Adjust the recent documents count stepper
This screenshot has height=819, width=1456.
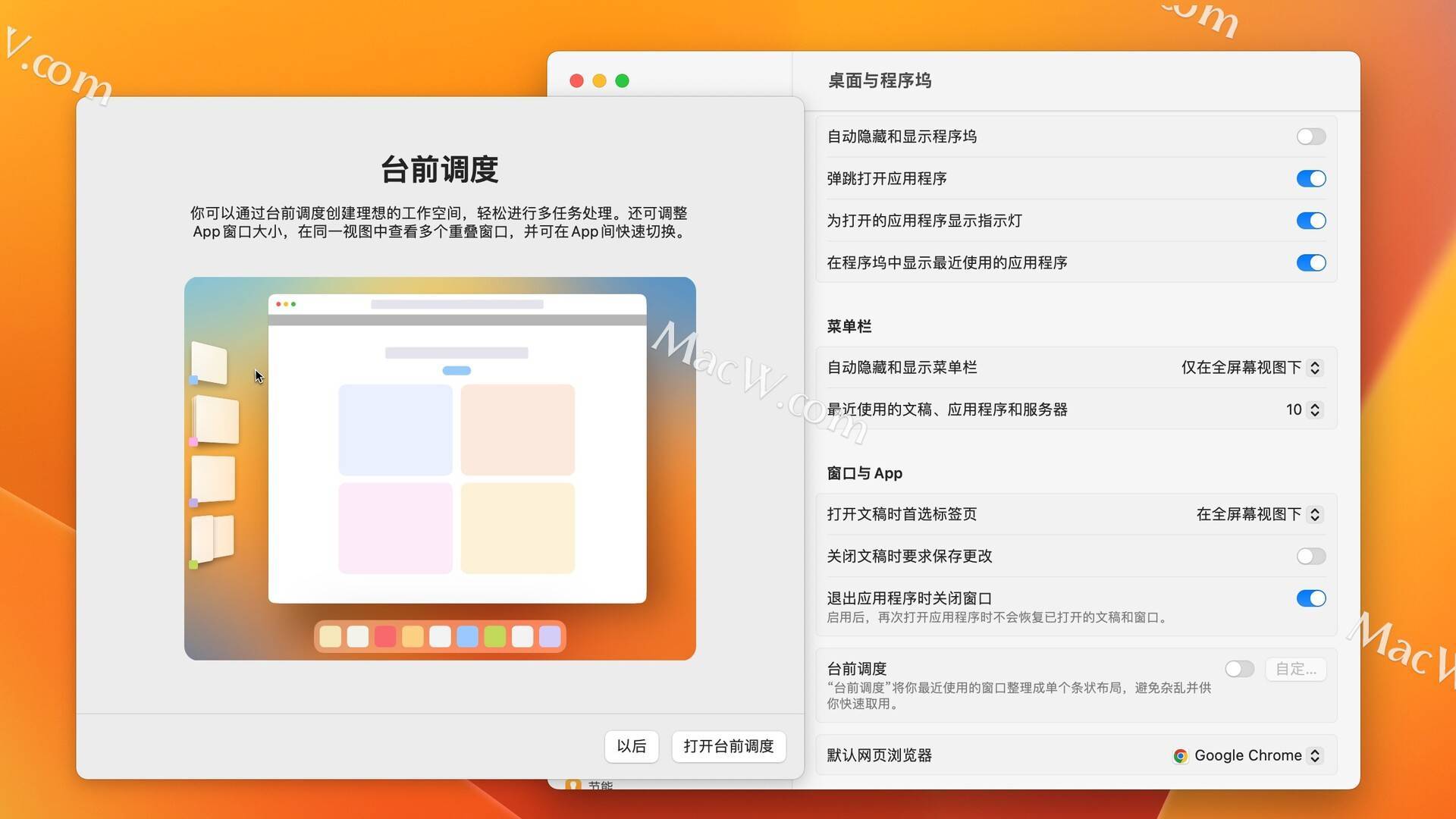[x=1314, y=409]
